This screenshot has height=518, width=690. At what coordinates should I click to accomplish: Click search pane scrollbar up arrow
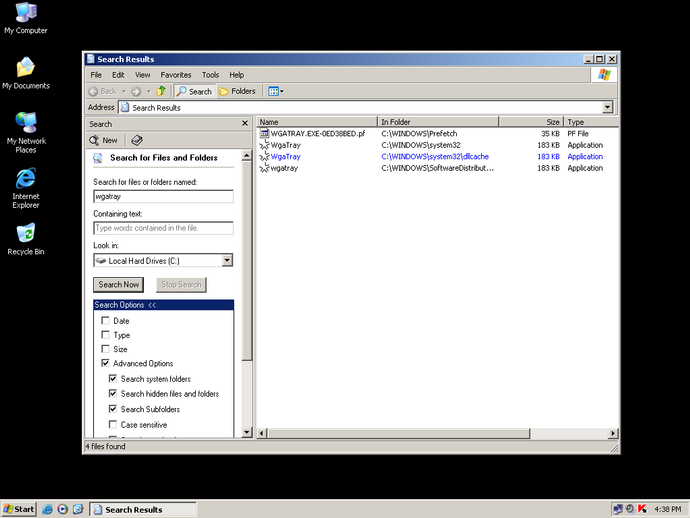tap(246, 155)
